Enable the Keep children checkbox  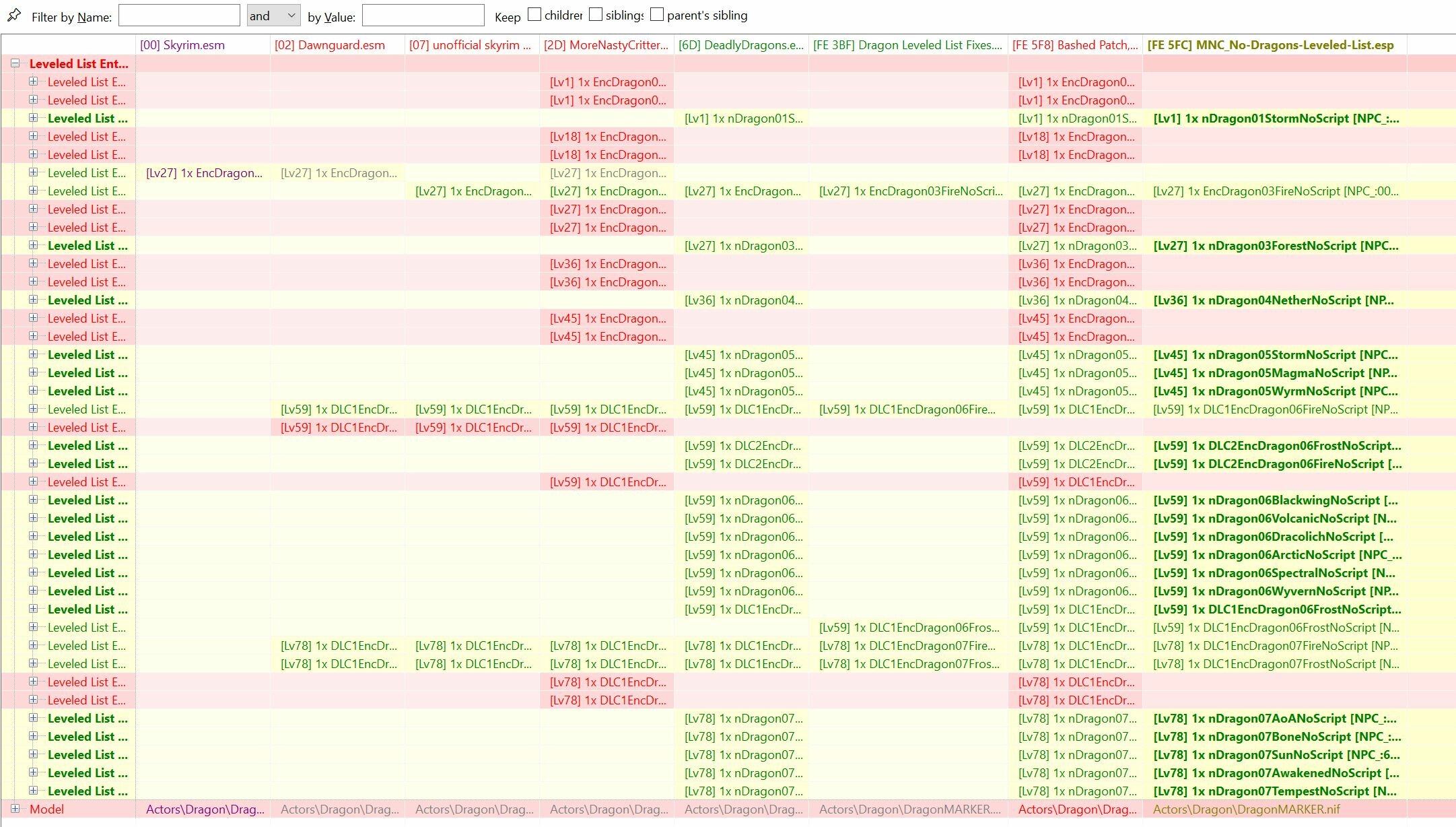534,15
